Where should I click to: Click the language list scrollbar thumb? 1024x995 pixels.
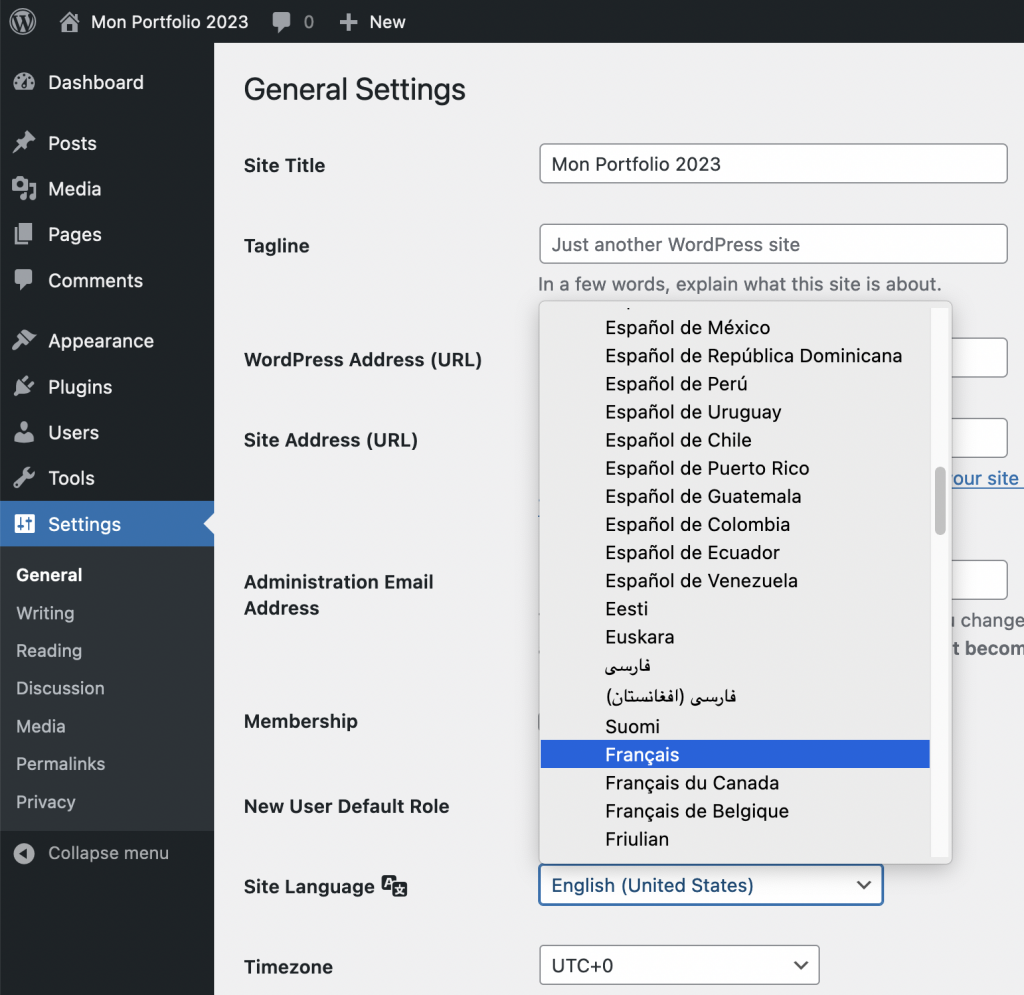pyautogui.click(x=940, y=500)
